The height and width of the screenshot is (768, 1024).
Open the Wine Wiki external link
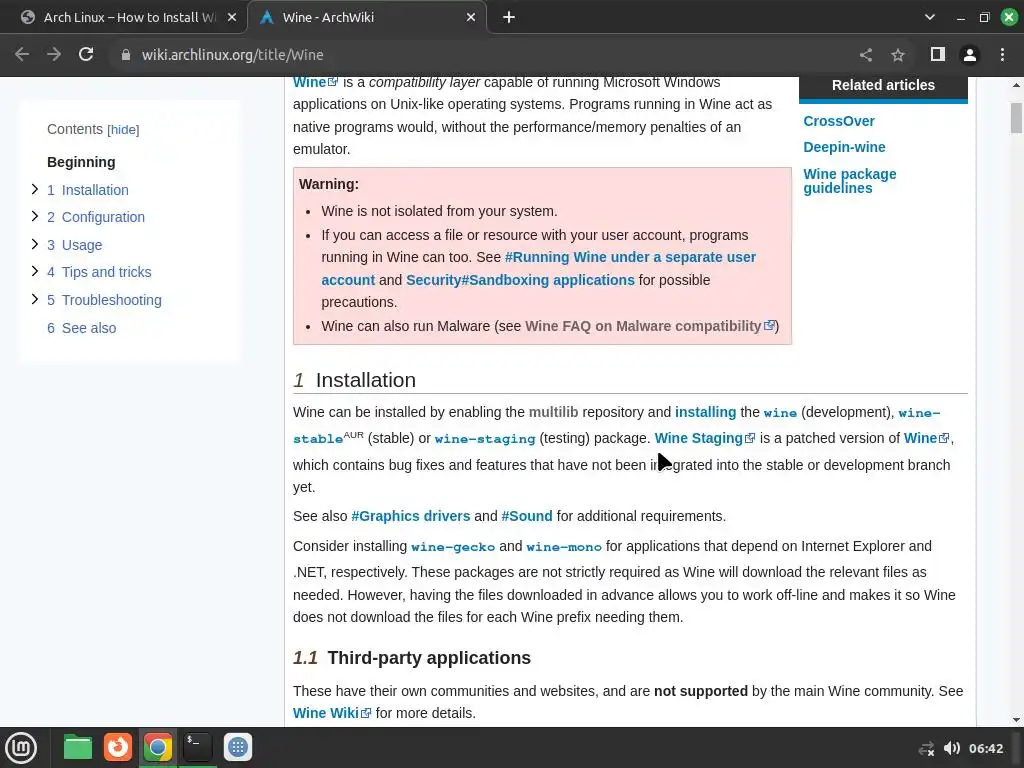point(332,713)
